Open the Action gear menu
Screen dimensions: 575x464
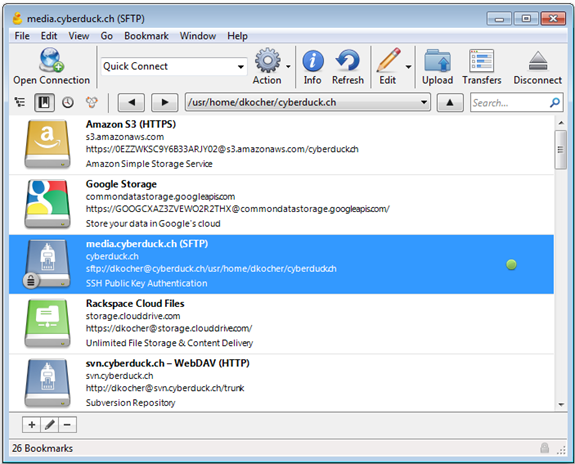(x=268, y=60)
